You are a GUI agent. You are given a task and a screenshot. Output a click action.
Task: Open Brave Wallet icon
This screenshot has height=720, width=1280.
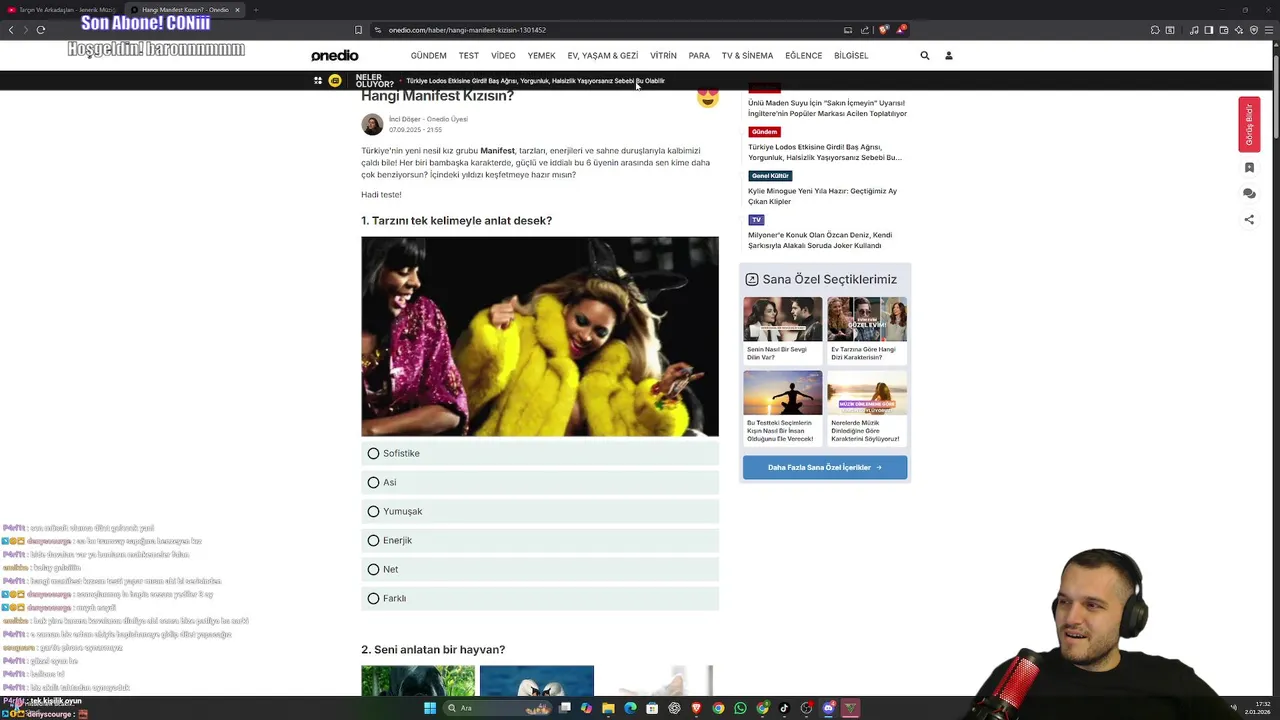click(1224, 30)
